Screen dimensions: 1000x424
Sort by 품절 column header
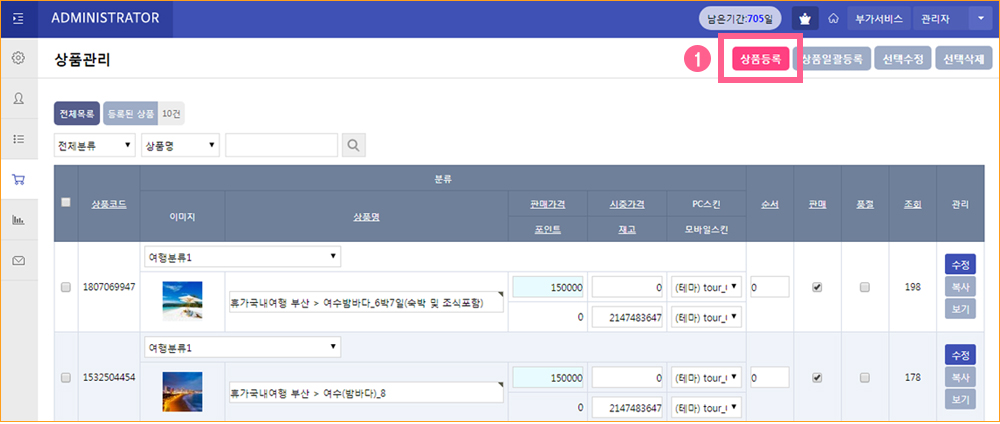pyautogui.click(x=864, y=204)
